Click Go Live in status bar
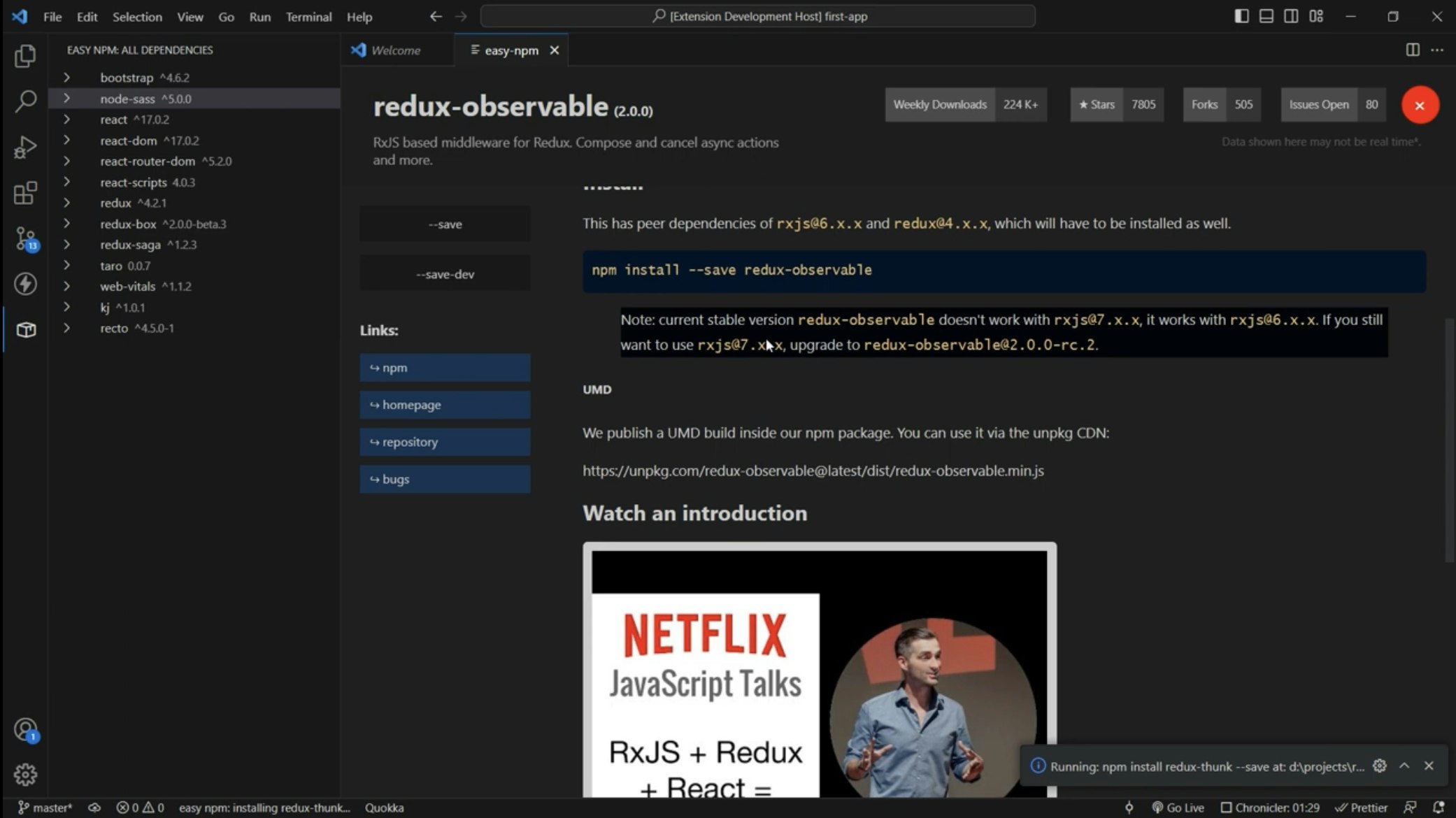 [x=1178, y=808]
